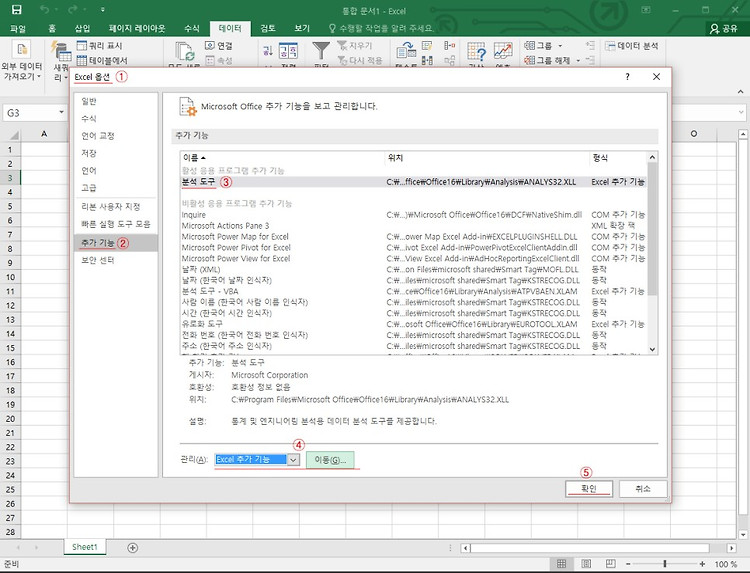This screenshot has height=573, width=750.
Task: Select 추가 기능 category
Action: coord(116,242)
